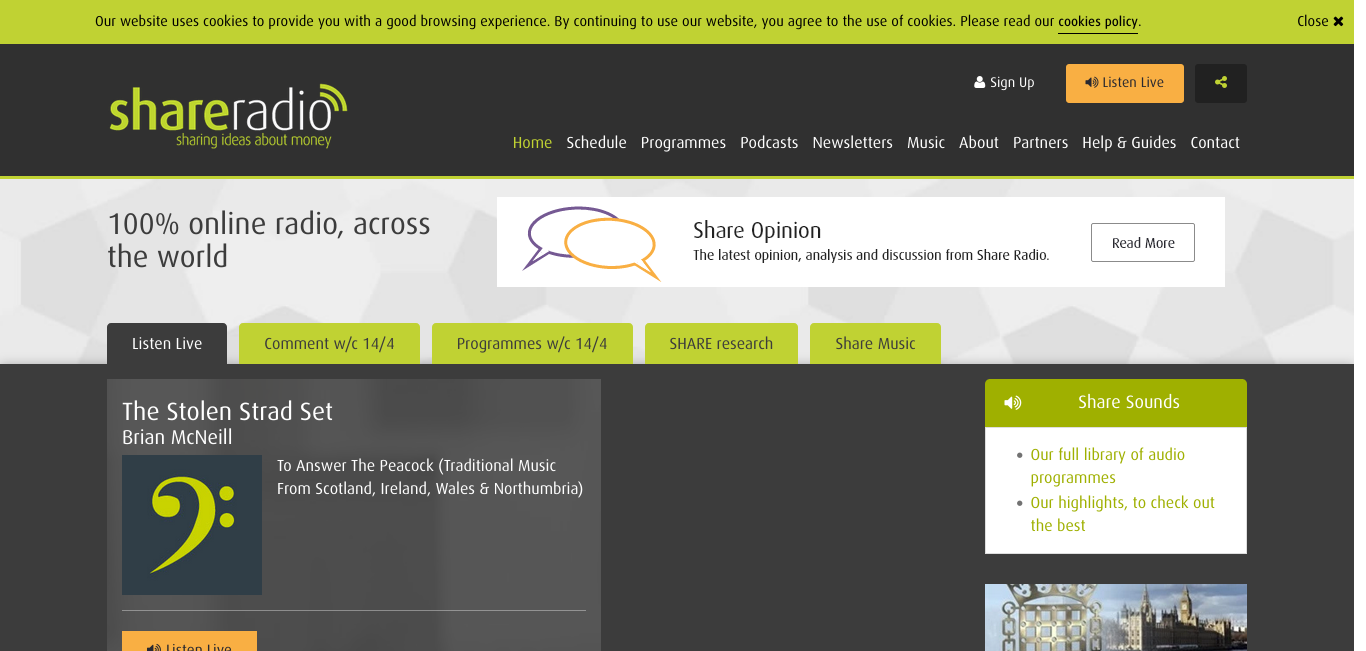Viewport: 1366px width, 651px height.
Task: Click the Brian McNeill artist name
Action: 177,438
